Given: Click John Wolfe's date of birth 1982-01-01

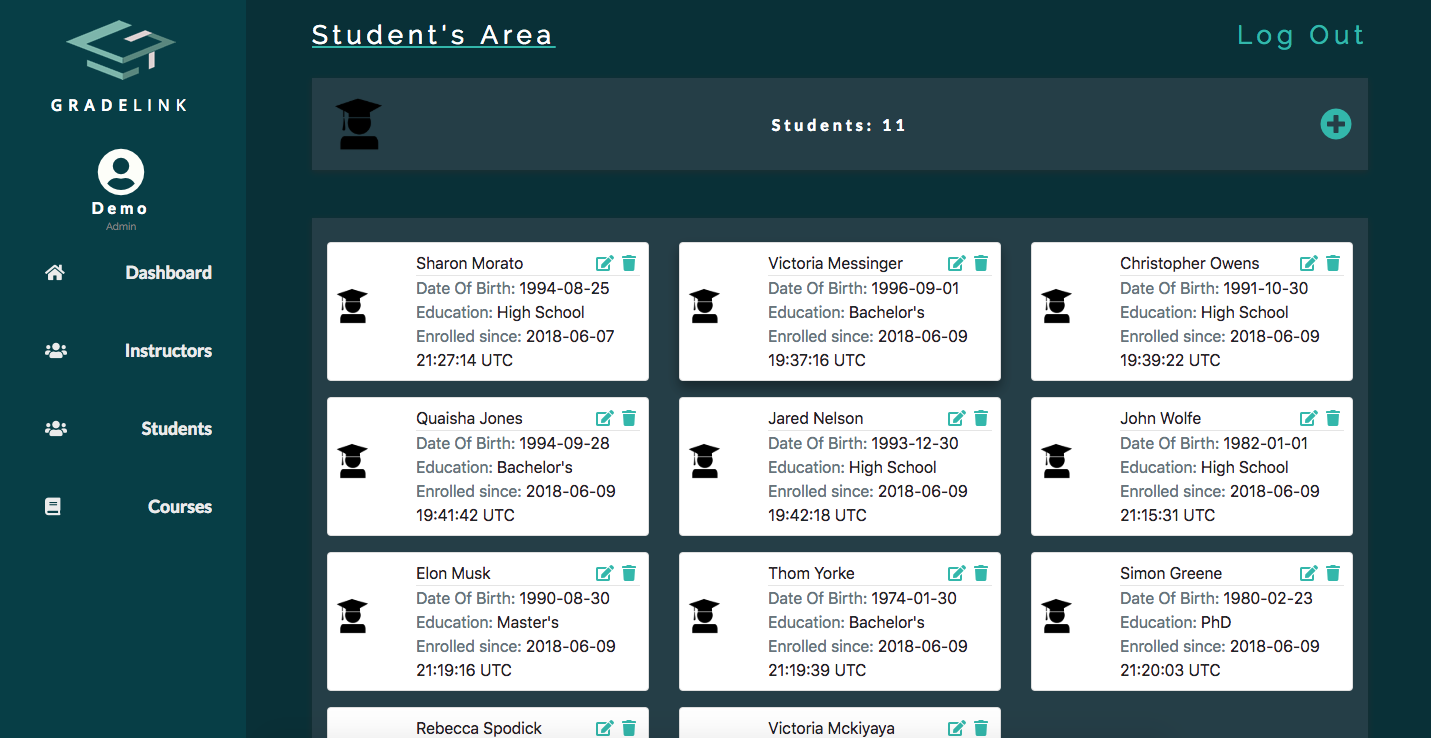Looking at the screenshot, I should pyautogui.click(x=1214, y=443).
